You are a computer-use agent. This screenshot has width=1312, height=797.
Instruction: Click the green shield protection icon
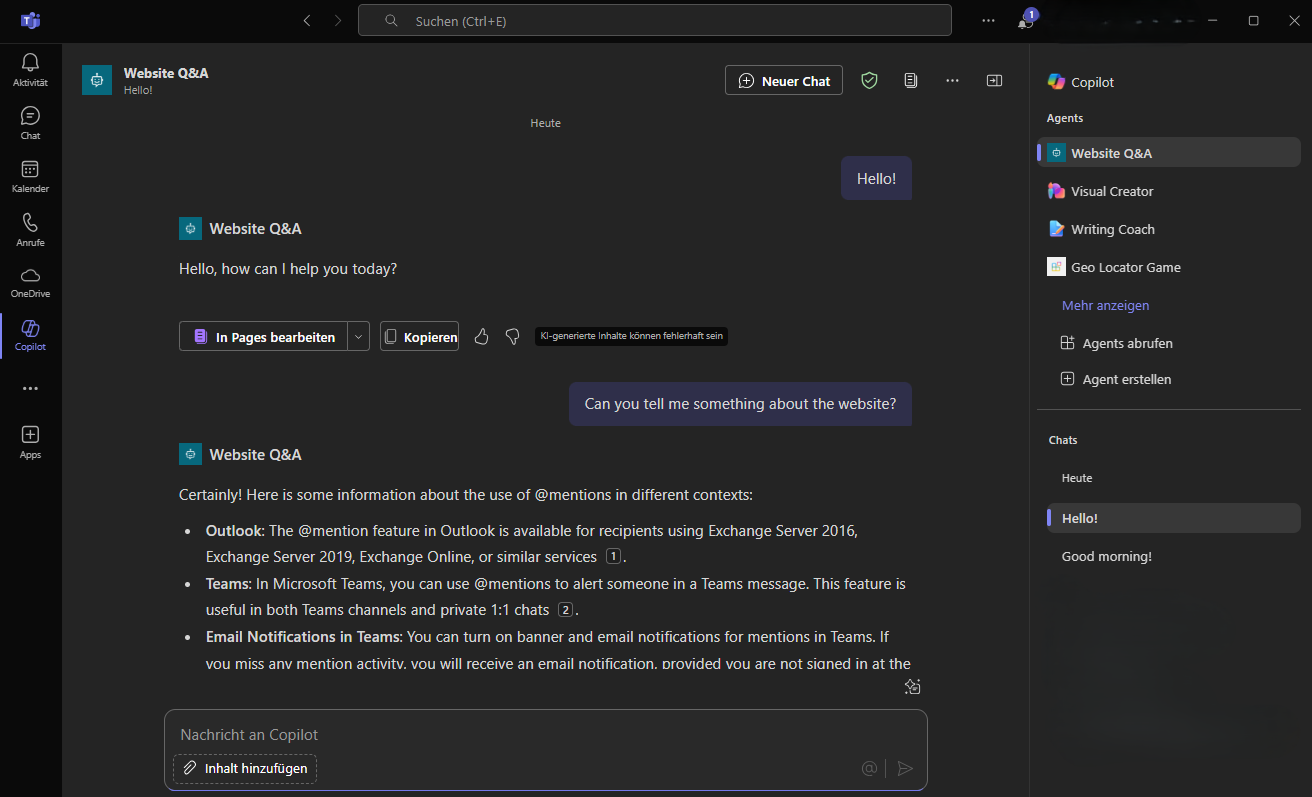[869, 80]
